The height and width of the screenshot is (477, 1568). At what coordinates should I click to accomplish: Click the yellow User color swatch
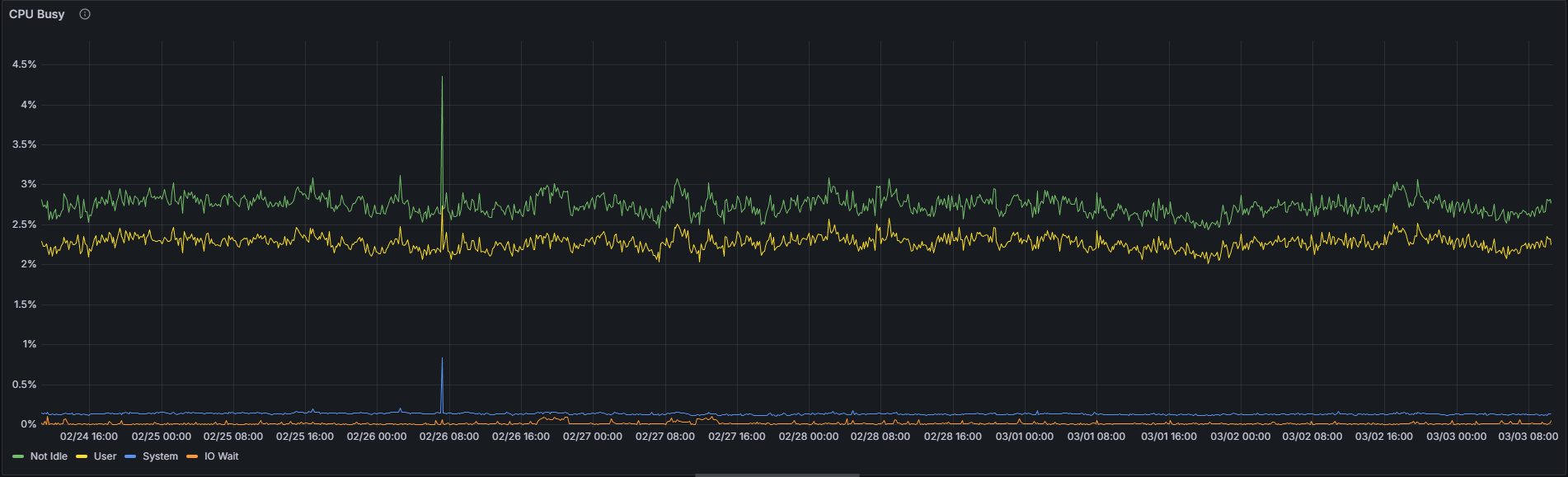[82, 456]
